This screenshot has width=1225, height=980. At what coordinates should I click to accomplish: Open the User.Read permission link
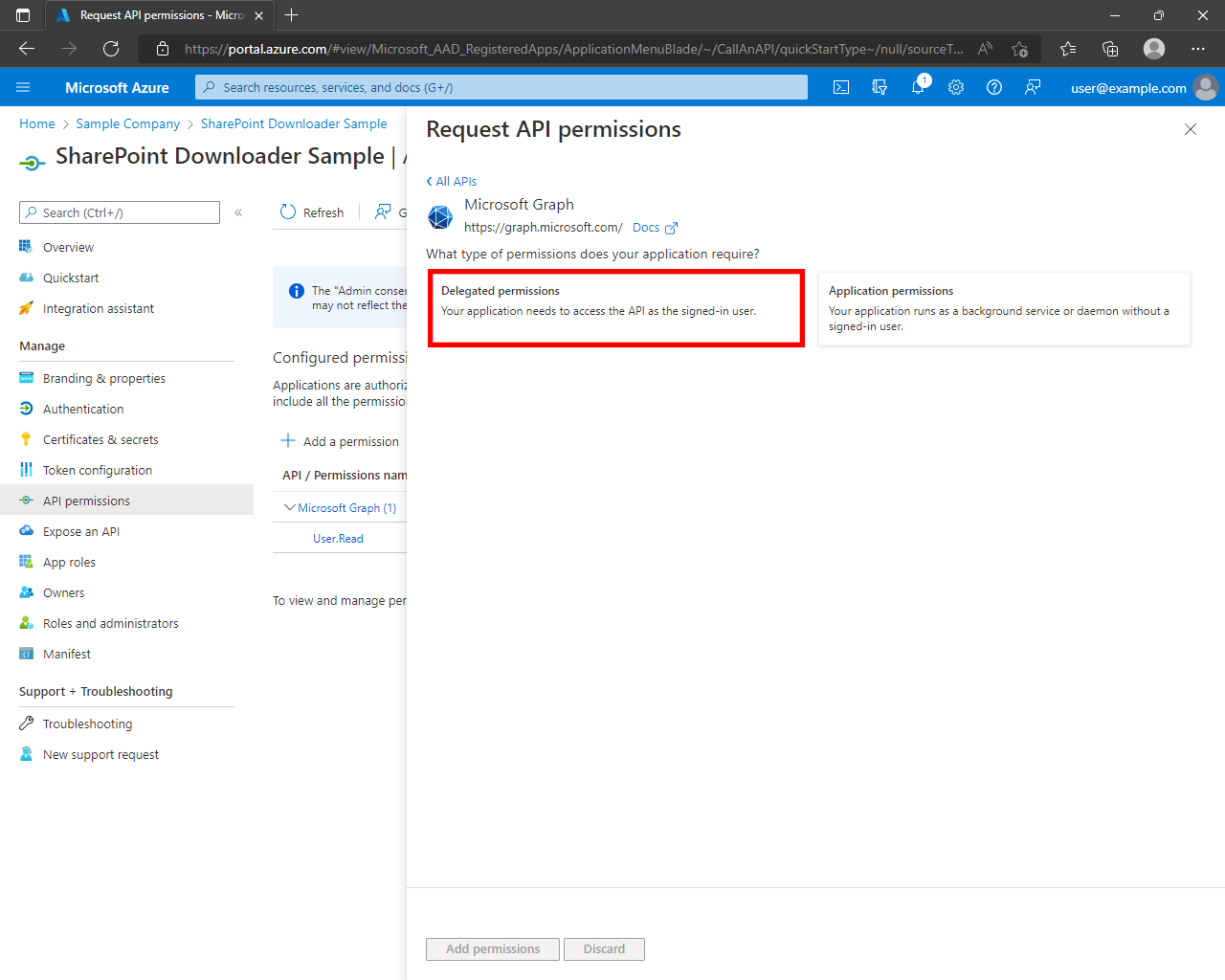point(338,539)
